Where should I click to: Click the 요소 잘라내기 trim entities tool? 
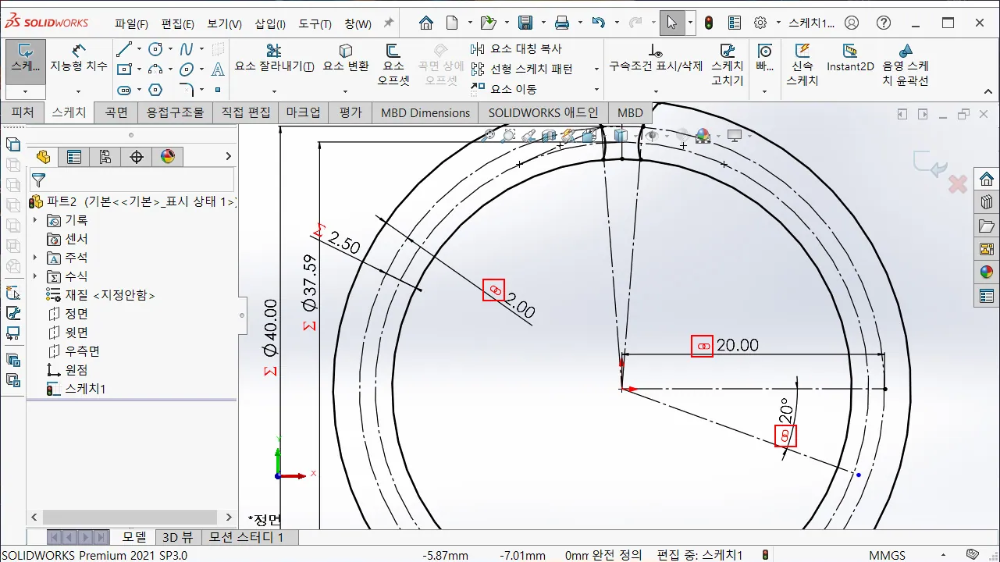[274, 58]
